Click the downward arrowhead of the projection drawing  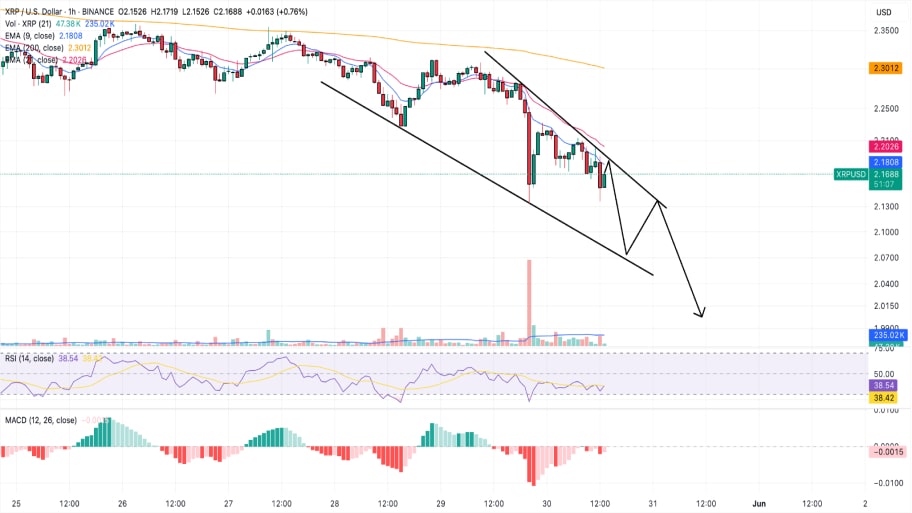pos(702,314)
